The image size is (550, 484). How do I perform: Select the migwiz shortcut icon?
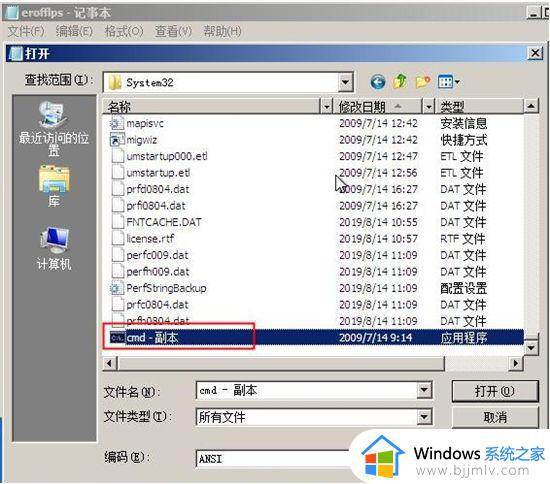(x=117, y=140)
